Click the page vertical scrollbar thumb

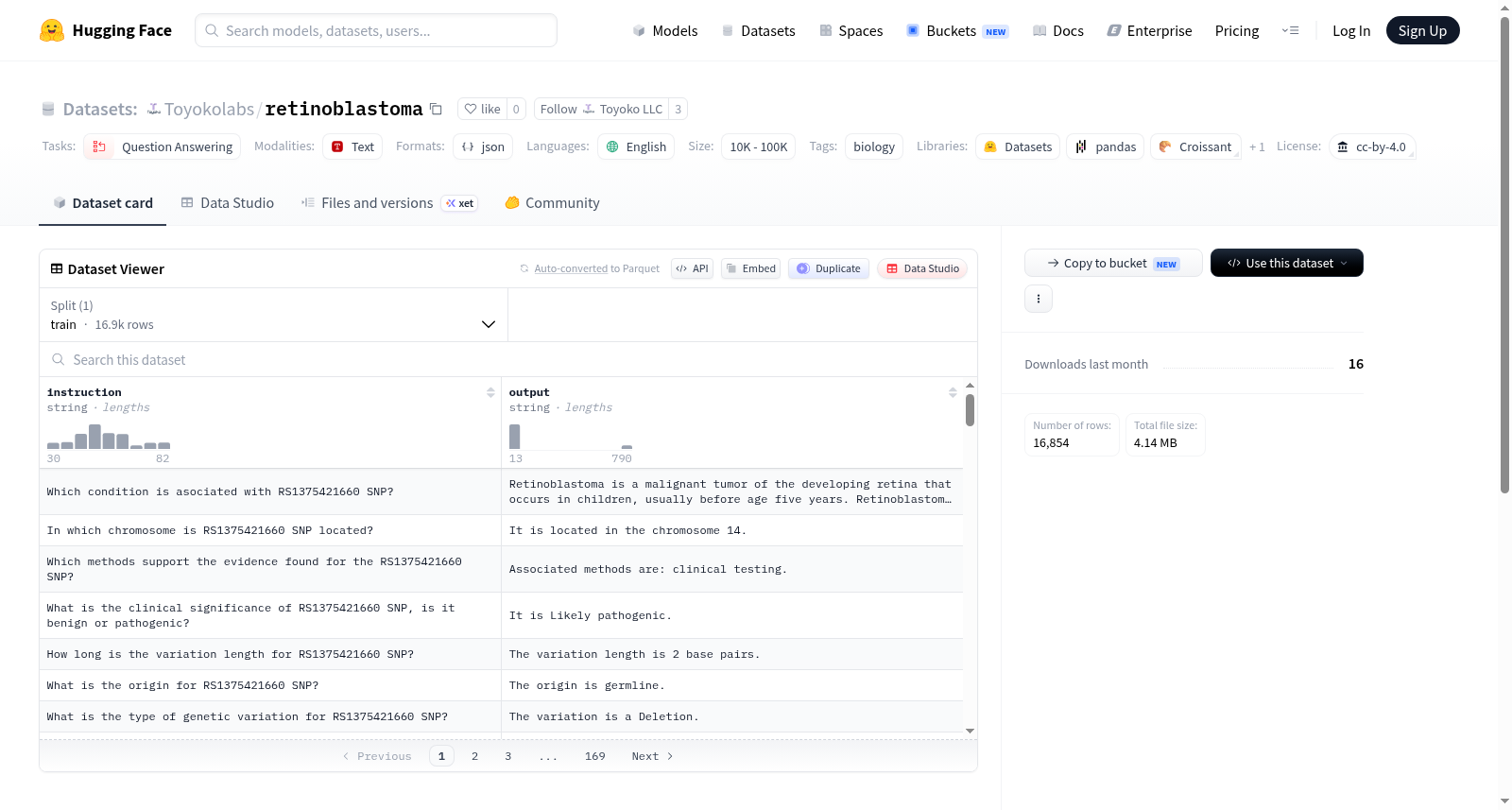click(x=1504, y=255)
